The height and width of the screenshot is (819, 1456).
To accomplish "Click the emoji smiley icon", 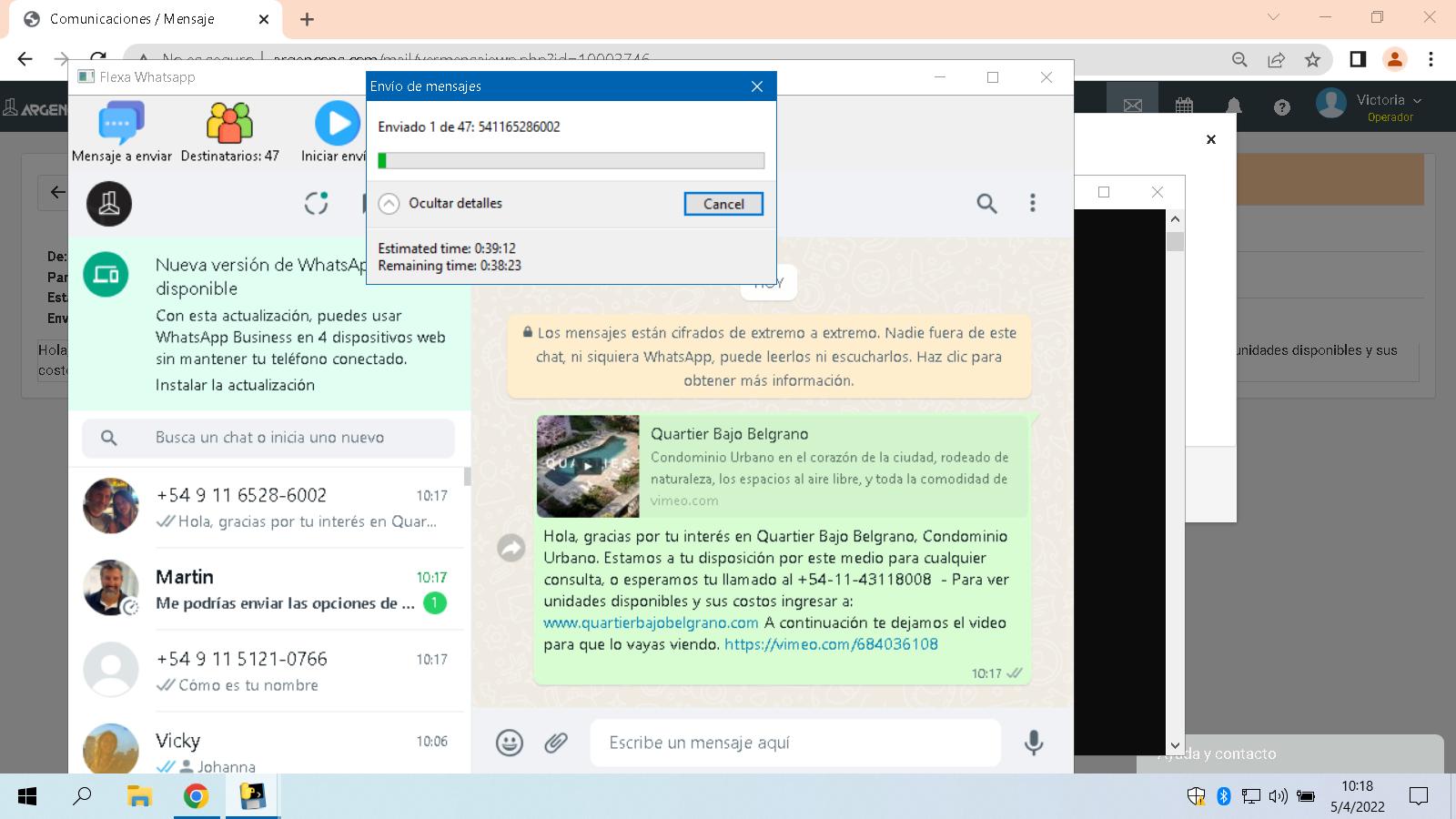I will point(510,743).
